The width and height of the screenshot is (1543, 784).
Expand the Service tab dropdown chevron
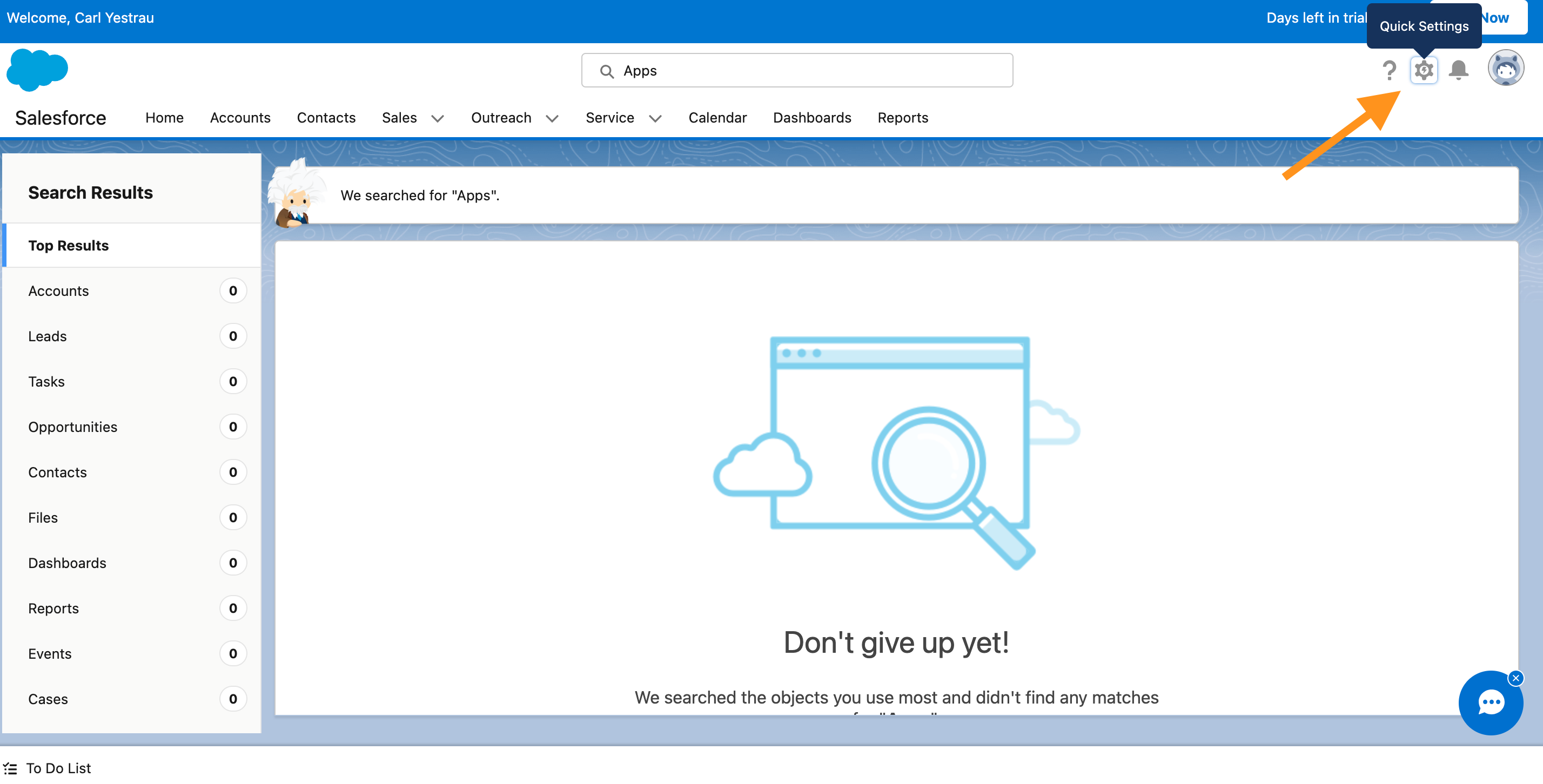point(655,118)
